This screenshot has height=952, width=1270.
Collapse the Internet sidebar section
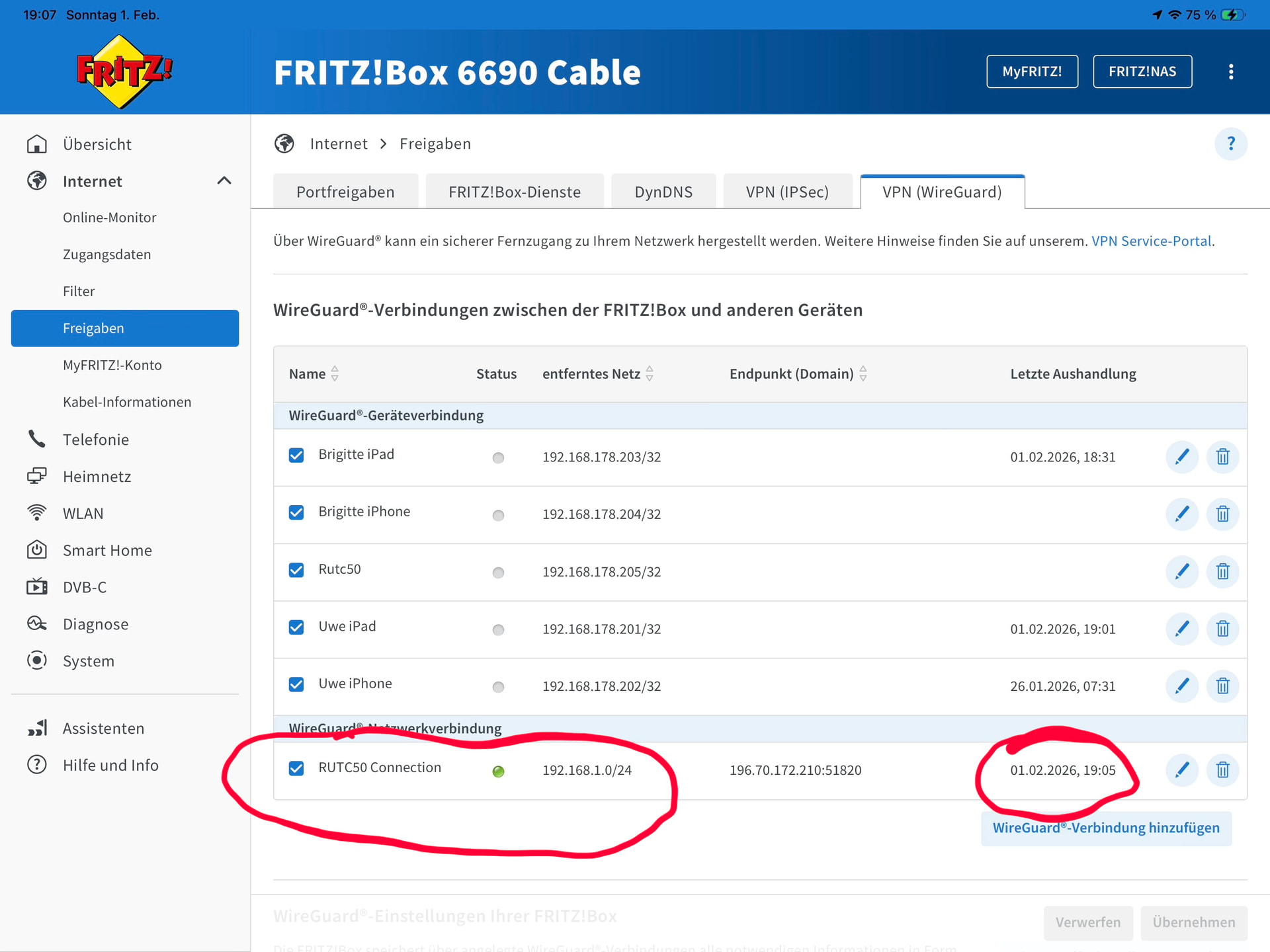click(224, 180)
